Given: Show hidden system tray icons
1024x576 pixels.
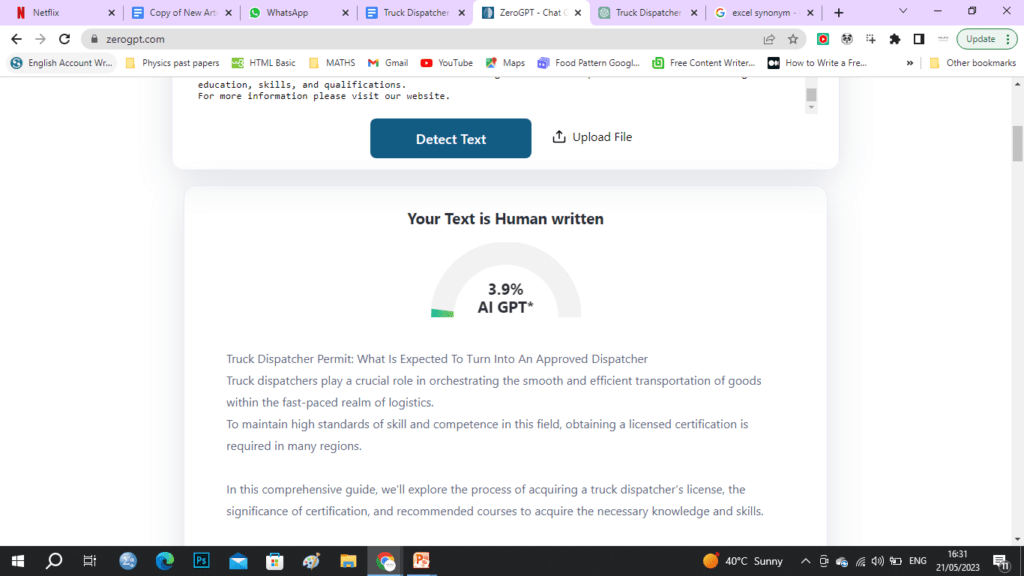Looking at the screenshot, I should [x=806, y=561].
